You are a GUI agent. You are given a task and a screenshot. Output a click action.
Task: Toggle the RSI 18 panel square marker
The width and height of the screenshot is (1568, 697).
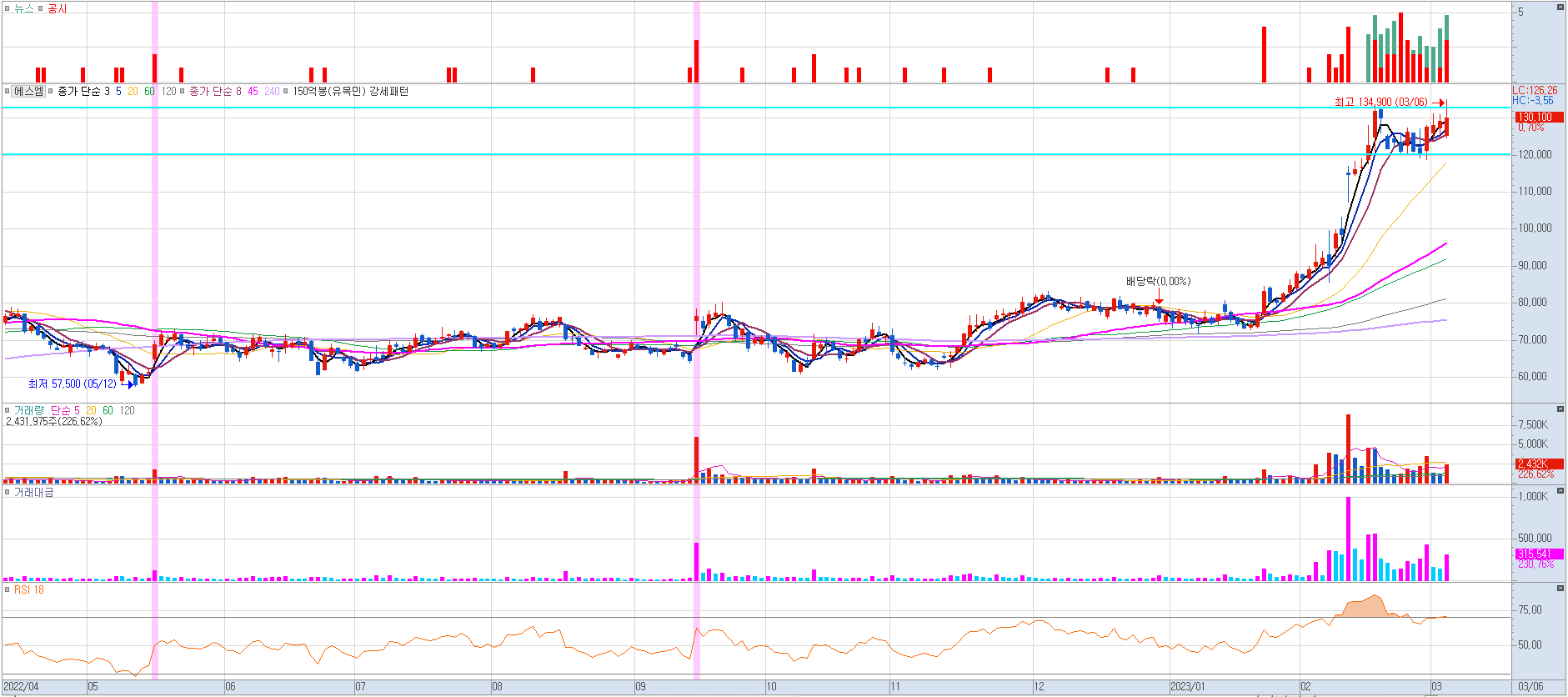pyautogui.click(x=7, y=589)
